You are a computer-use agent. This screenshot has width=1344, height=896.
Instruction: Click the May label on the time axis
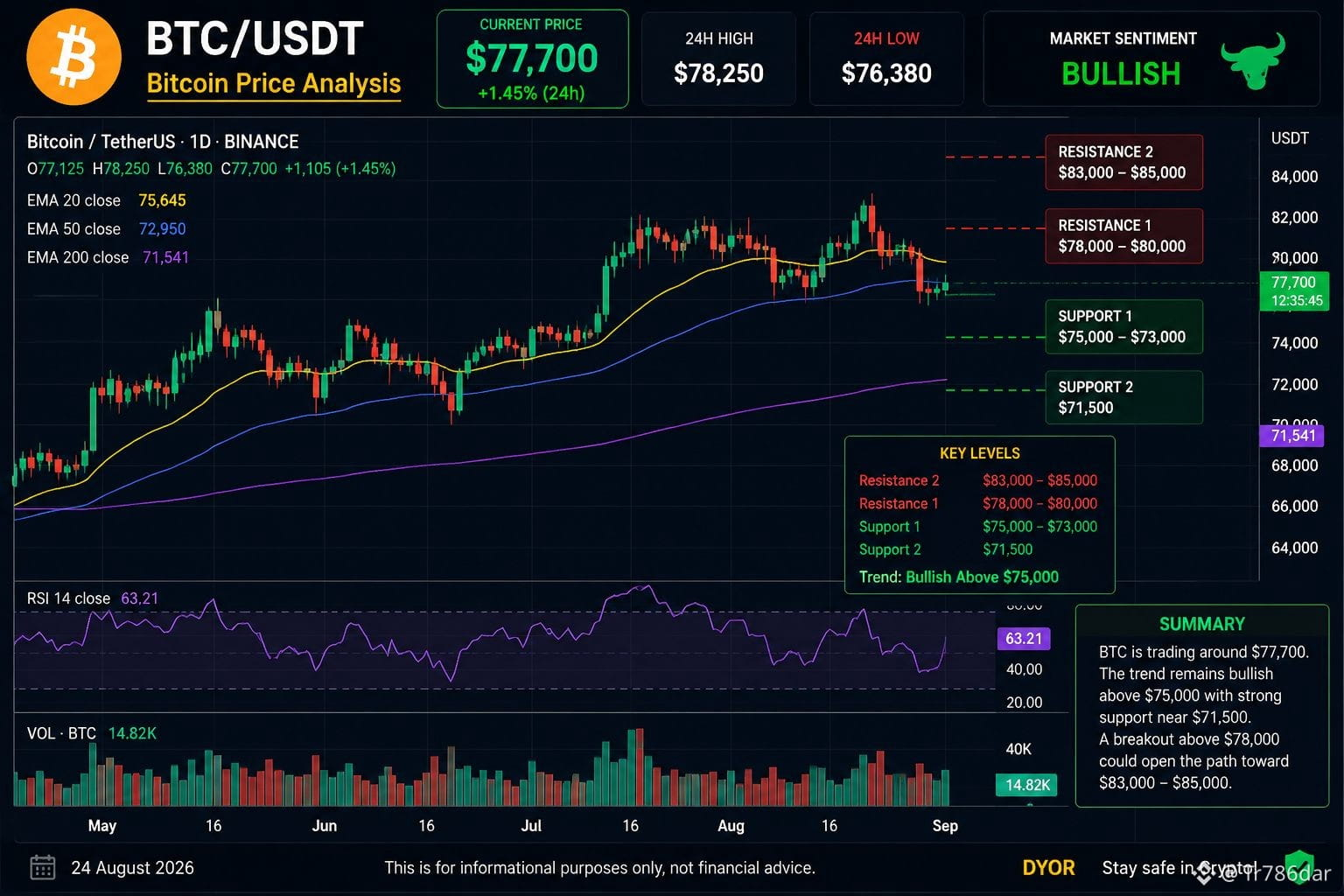(102, 826)
